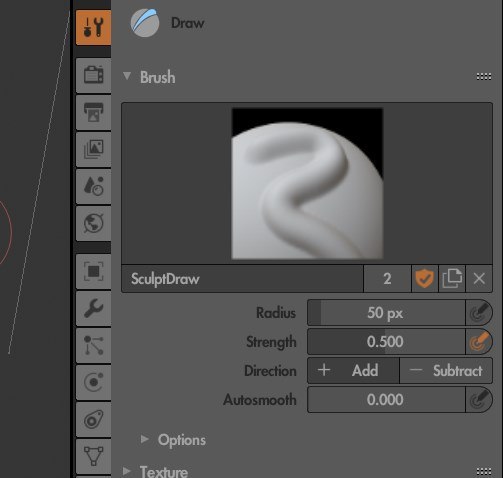Open the Physics properties icon
The width and height of the screenshot is (503, 478).
click(x=94, y=382)
